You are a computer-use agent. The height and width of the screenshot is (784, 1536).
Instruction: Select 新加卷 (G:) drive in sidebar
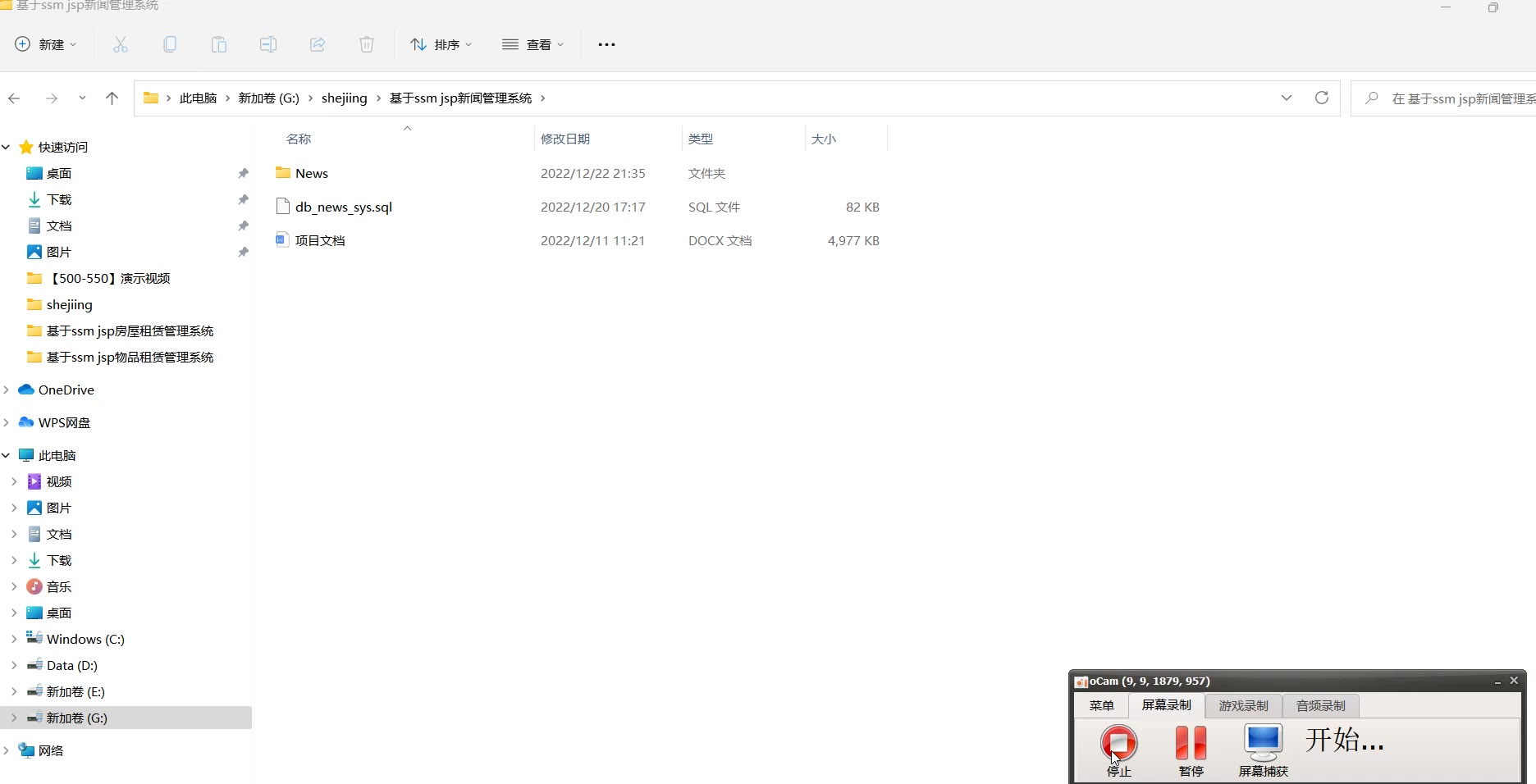click(76, 718)
